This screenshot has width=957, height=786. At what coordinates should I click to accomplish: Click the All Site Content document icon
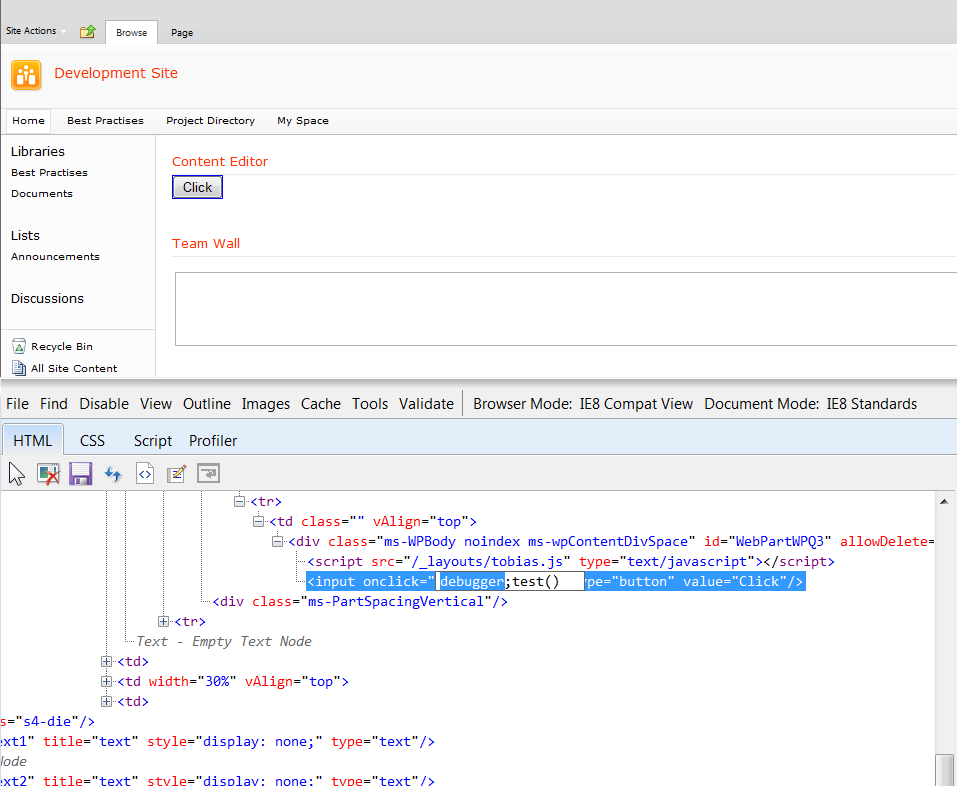pyautogui.click(x=19, y=368)
